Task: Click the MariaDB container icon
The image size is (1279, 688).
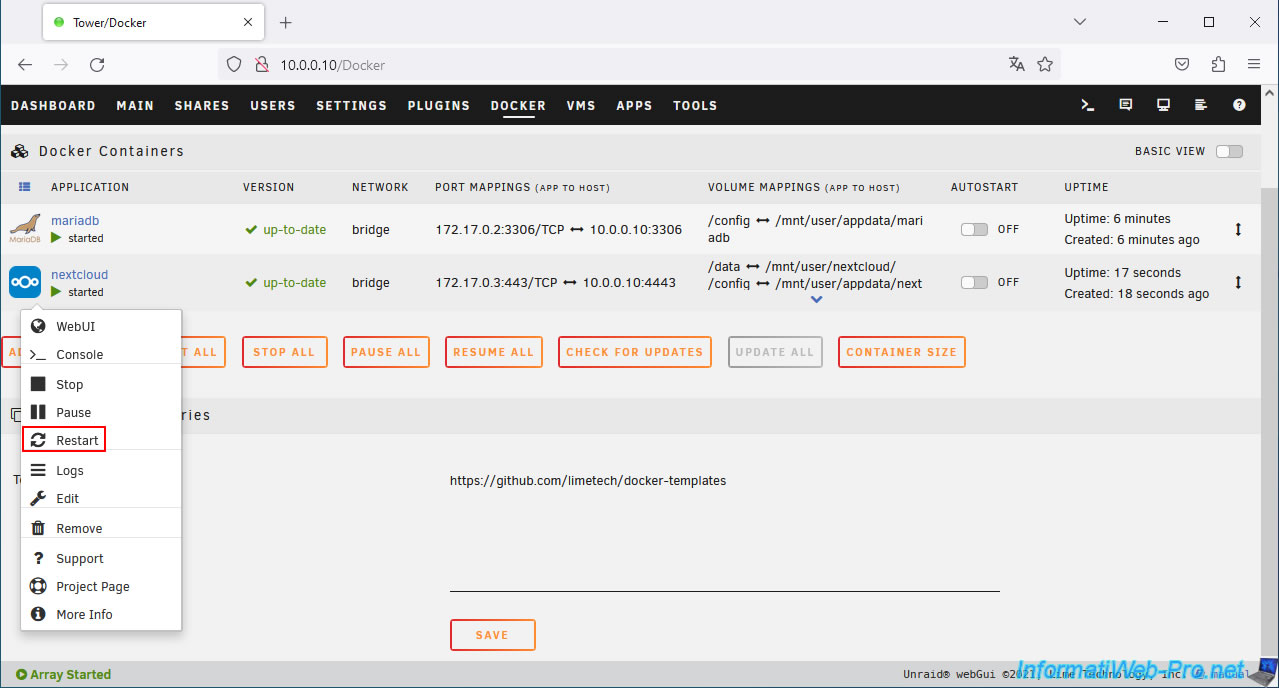Action: [25, 229]
